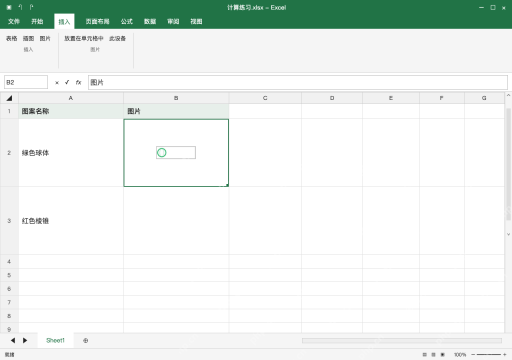This screenshot has height=360, width=512.
Task: Minimize the Excel window
Action: pos(481,7)
